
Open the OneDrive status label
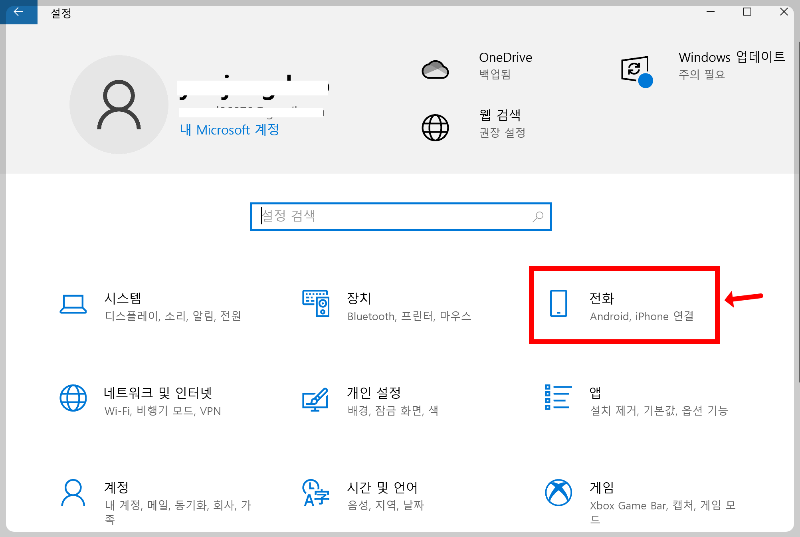coord(506,58)
